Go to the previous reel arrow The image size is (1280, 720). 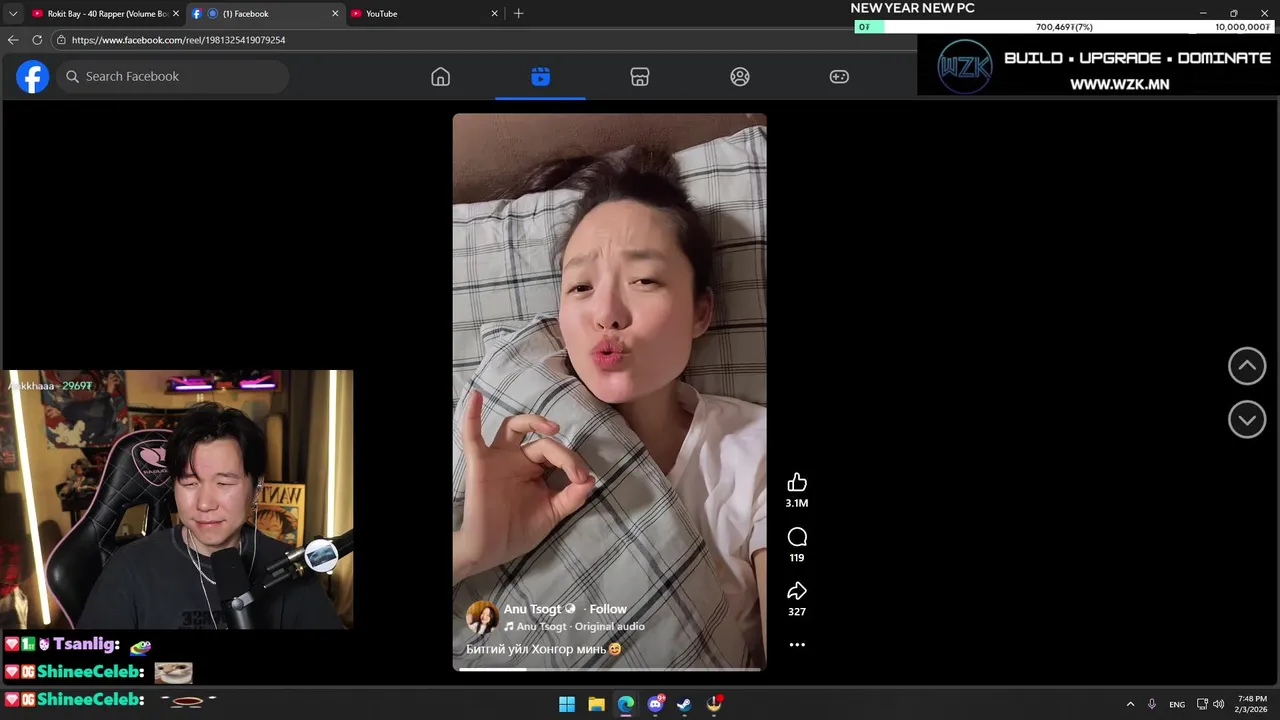pyautogui.click(x=1247, y=366)
